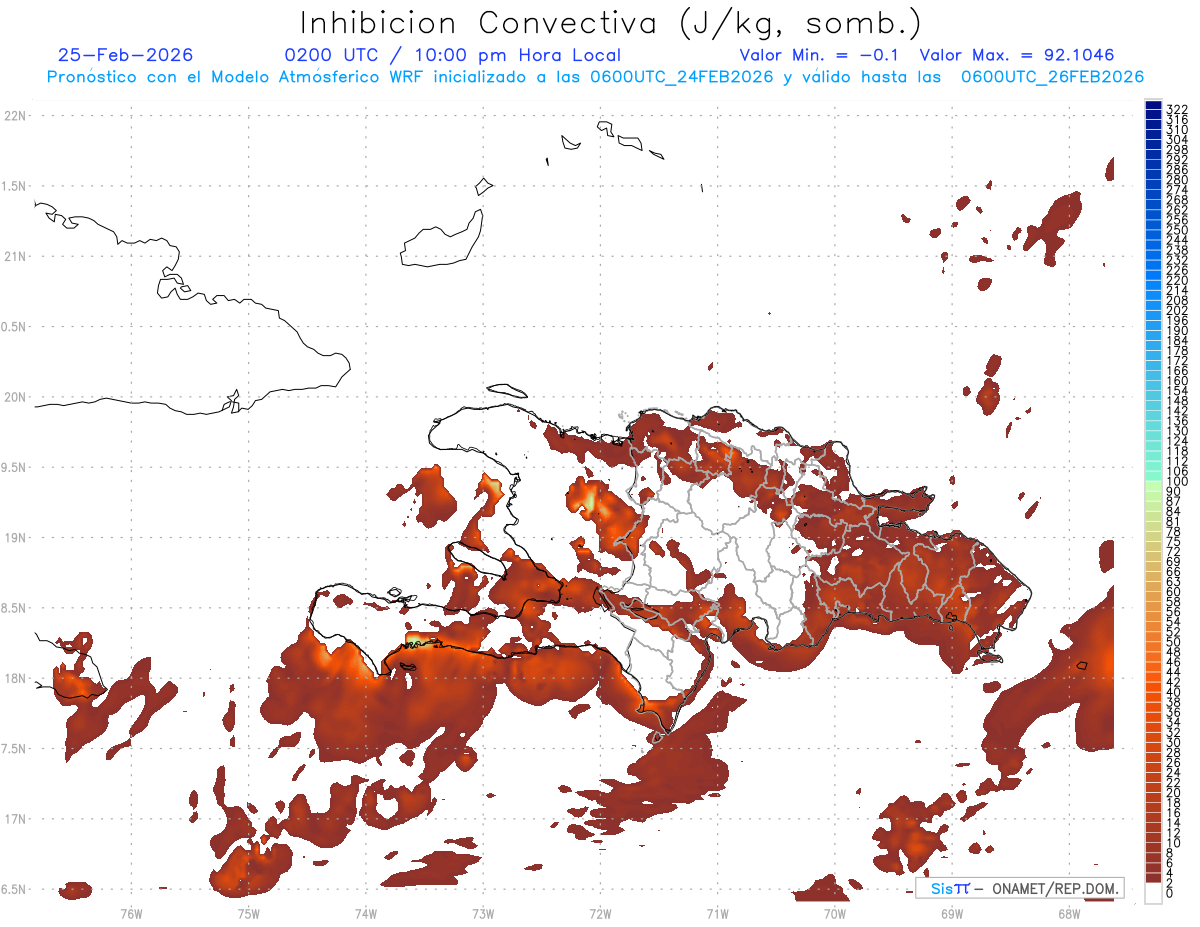Screen dimensions: 1200x927
Task: Click the '76W' longitude label
Action: pyautogui.click(x=131, y=913)
